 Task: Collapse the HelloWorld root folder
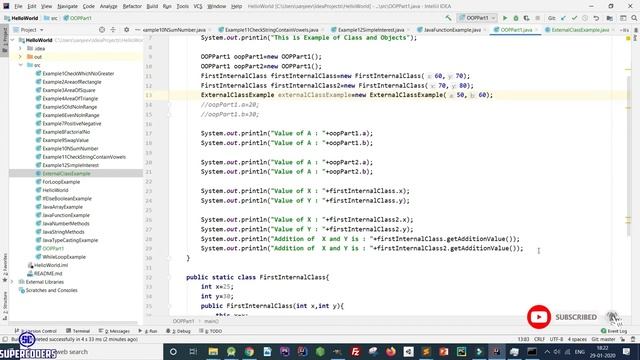[13, 40]
